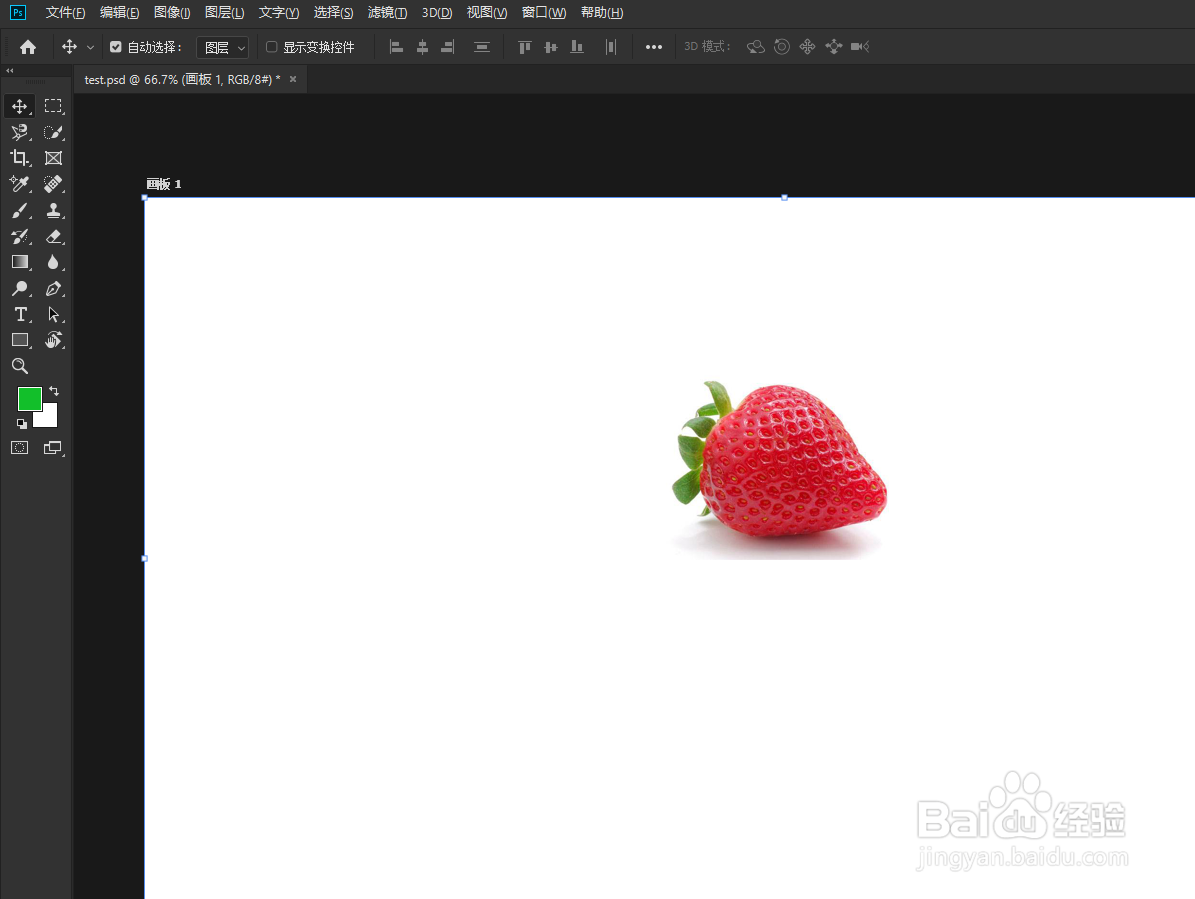Open Move tool preset picker arrow
The height and width of the screenshot is (899, 1195).
coord(91,47)
